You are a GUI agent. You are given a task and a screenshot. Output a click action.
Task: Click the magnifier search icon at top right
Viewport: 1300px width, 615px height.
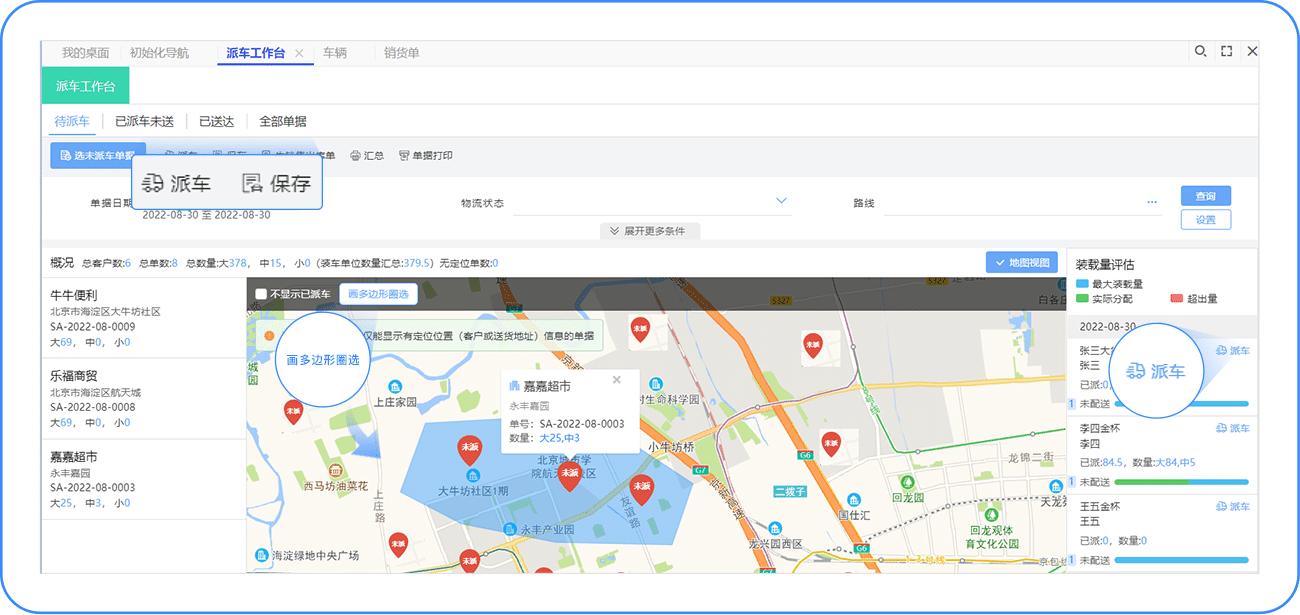(x=1200, y=51)
